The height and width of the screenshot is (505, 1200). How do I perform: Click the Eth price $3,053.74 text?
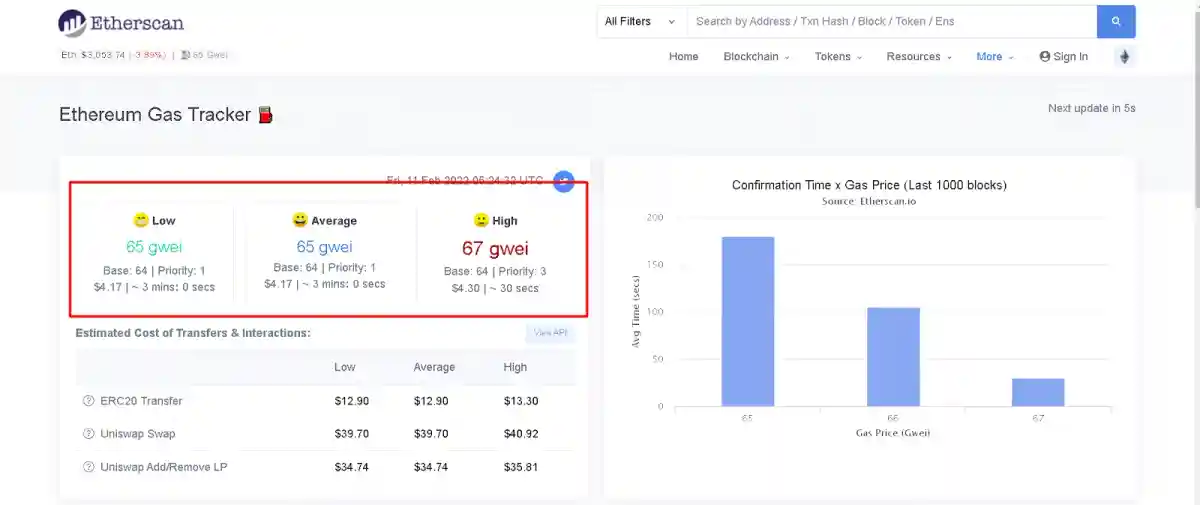coord(93,55)
